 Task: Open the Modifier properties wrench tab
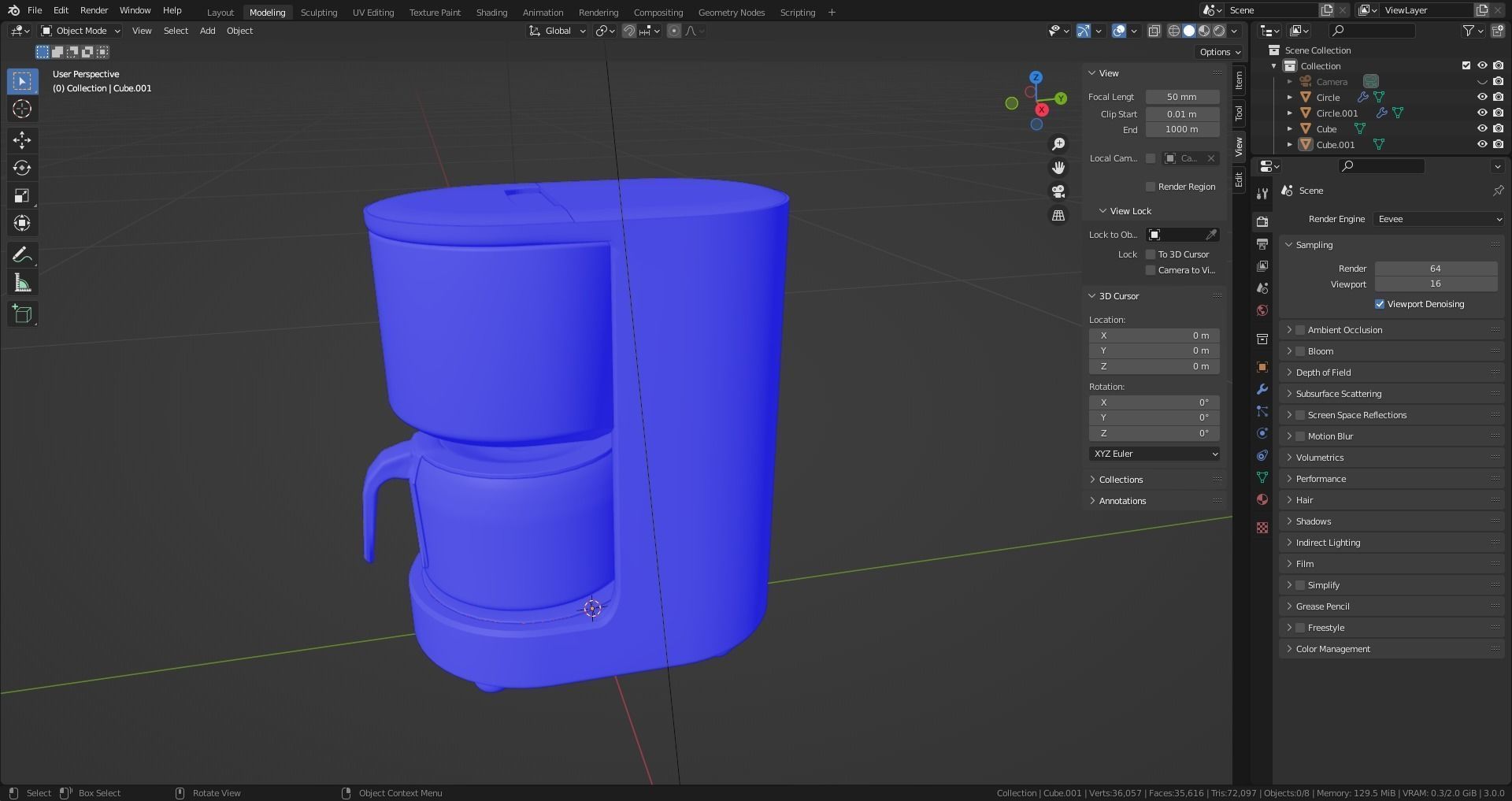[x=1262, y=389]
